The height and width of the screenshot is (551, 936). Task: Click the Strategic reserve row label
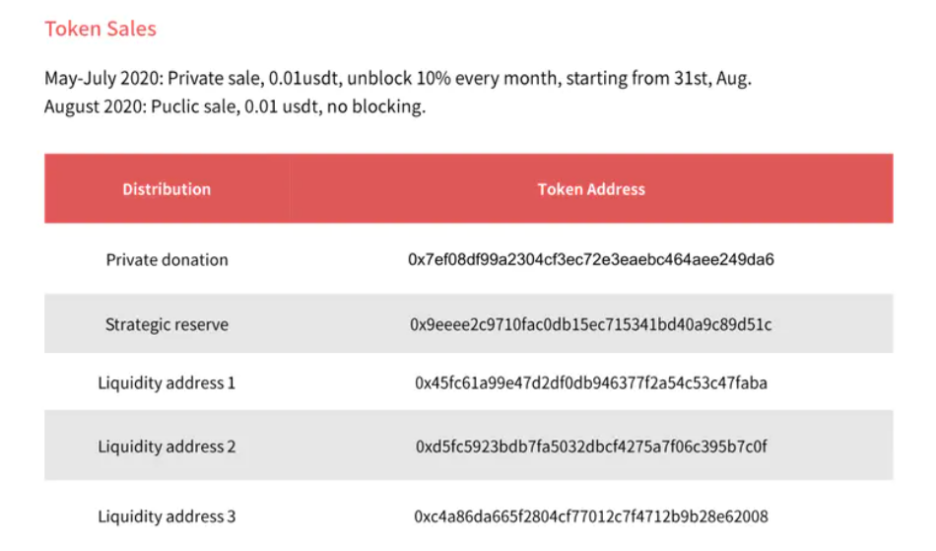167,324
